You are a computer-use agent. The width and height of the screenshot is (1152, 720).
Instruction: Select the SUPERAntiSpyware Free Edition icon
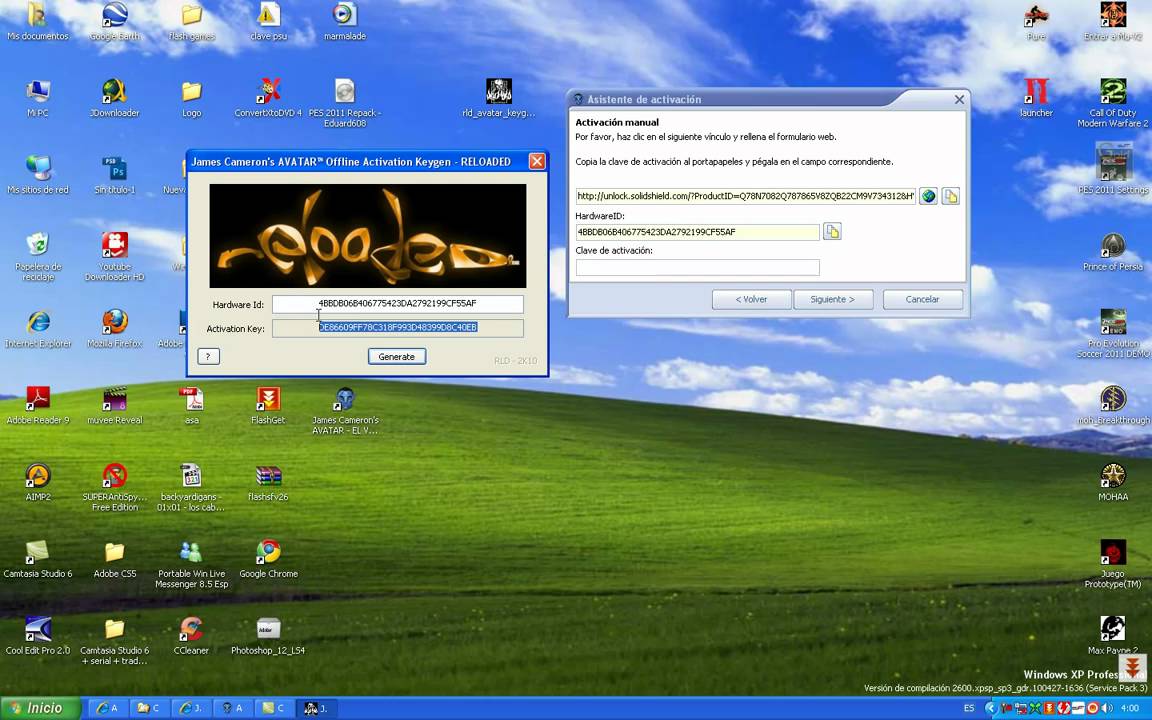point(115,487)
